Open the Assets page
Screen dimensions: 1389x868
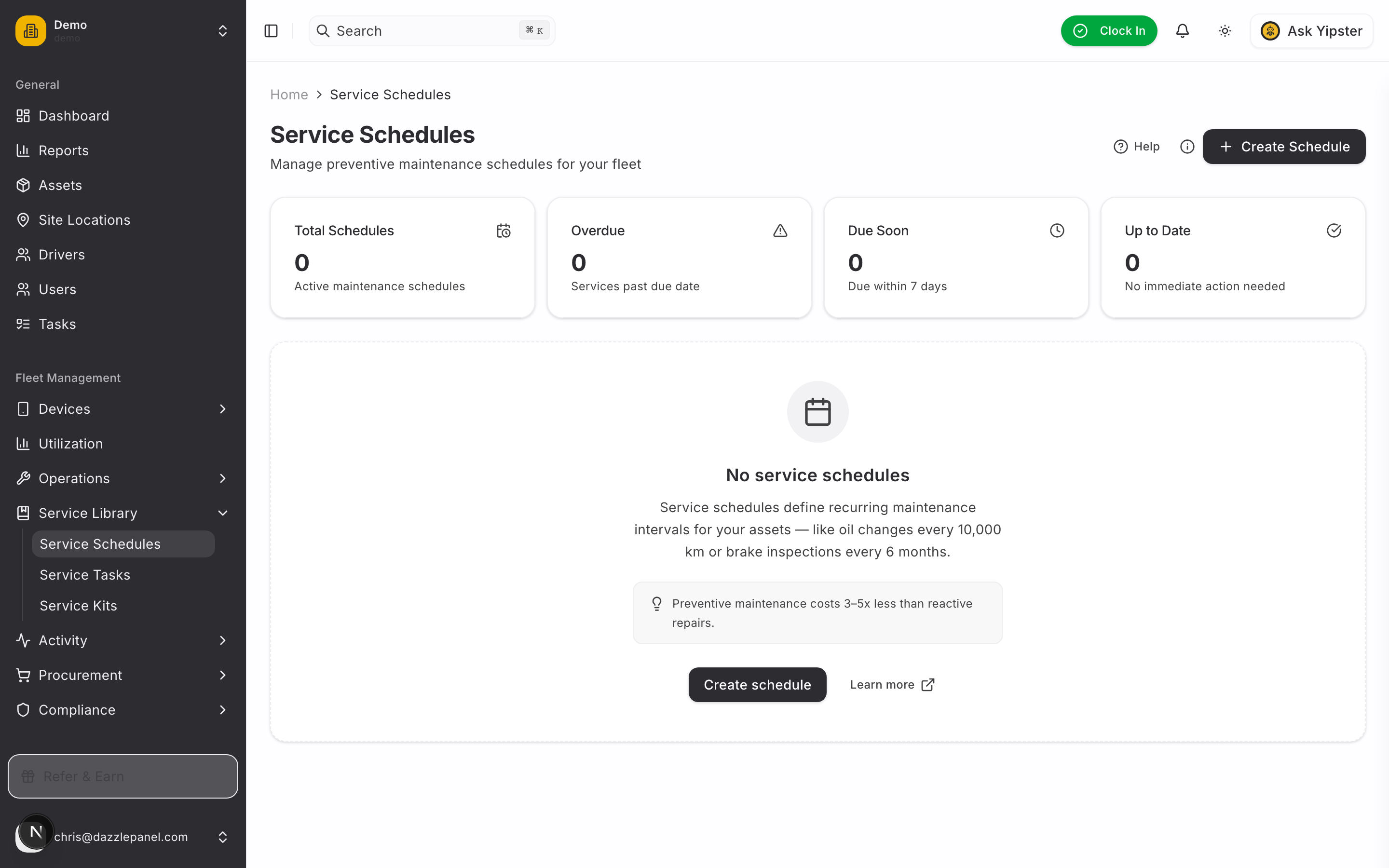pyautogui.click(x=123, y=186)
